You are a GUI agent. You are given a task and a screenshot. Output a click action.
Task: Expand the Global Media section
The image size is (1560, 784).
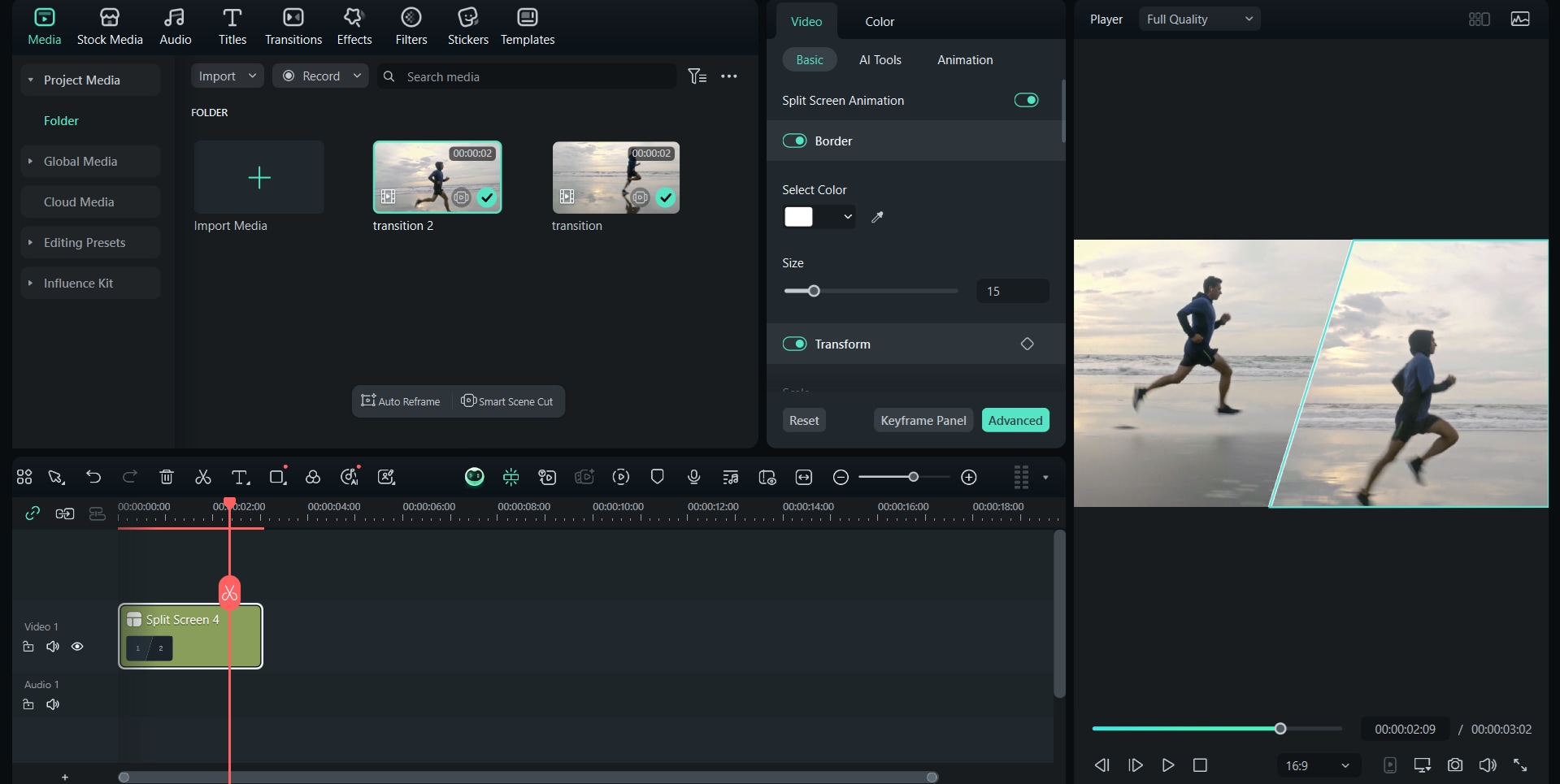(x=31, y=161)
